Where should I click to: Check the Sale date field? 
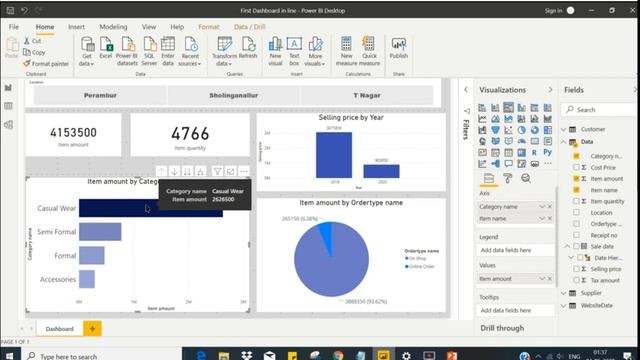[x=576, y=247]
